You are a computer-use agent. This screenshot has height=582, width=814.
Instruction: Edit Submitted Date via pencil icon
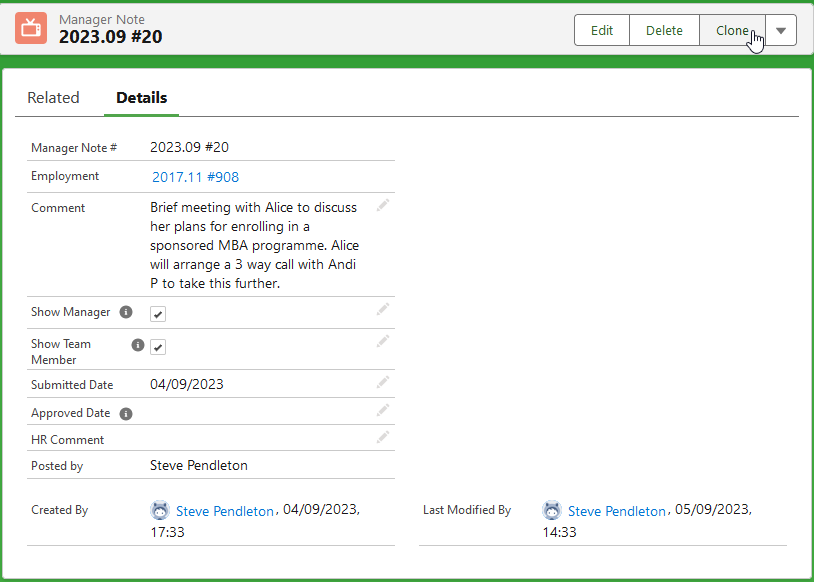coord(382,382)
